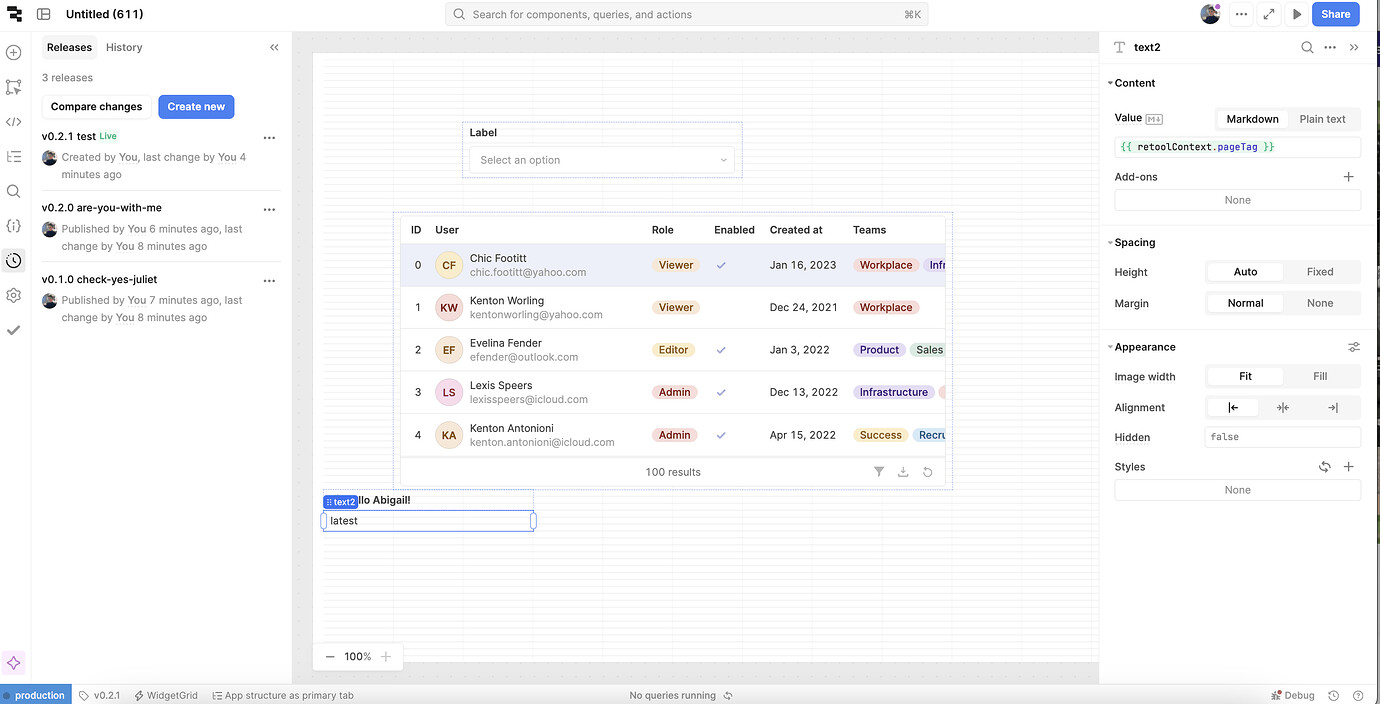Select Plain text value mode
This screenshot has width=1380, height=704.
point(1323,119)
